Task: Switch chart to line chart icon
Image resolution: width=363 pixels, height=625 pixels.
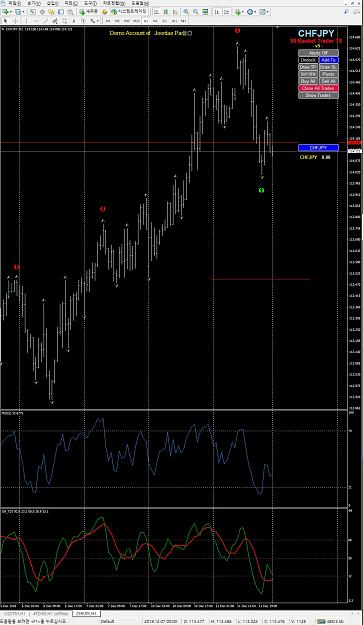Action: pos(175,12)
